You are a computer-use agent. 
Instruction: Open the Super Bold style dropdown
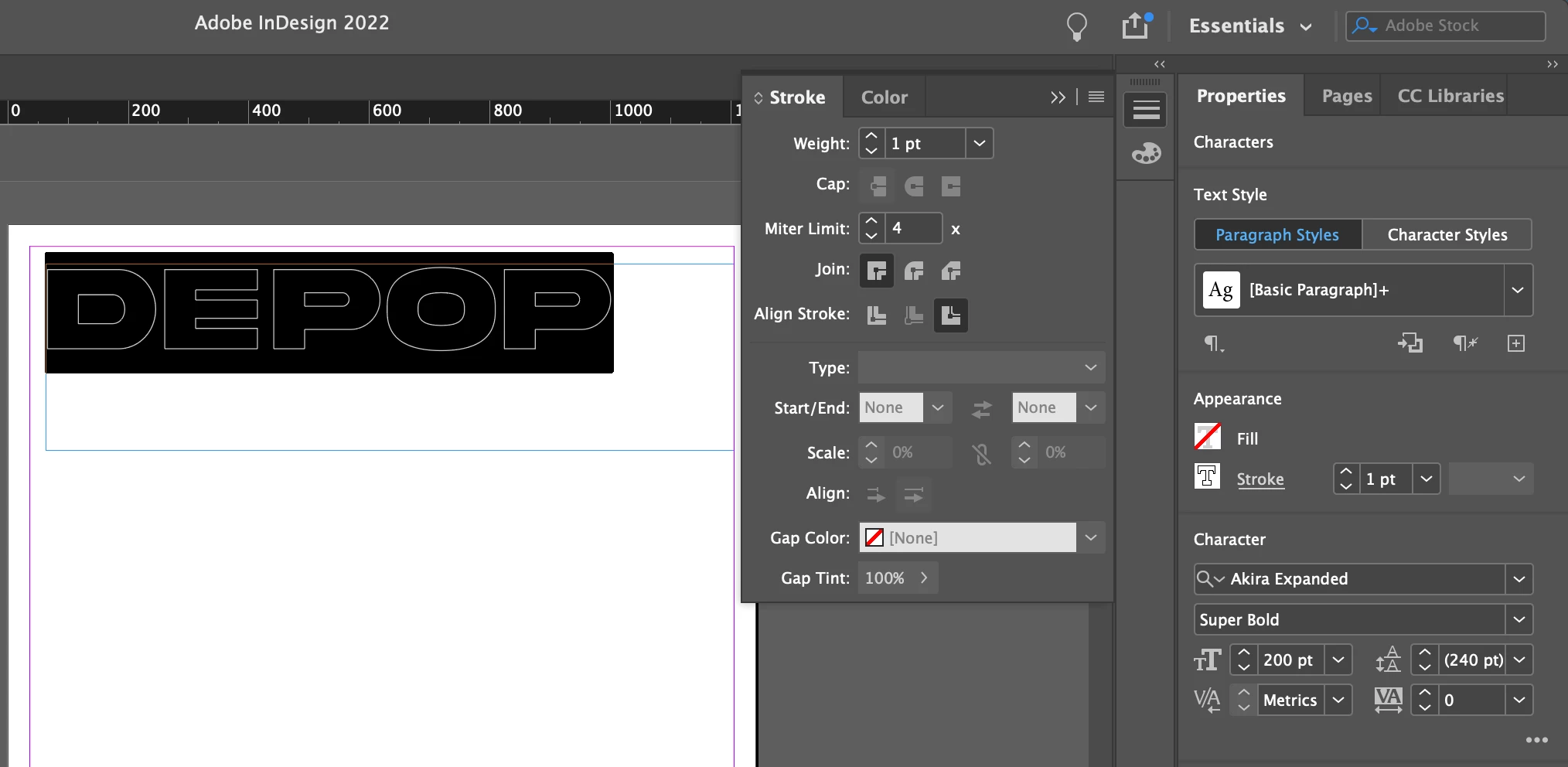(1519, 619)
